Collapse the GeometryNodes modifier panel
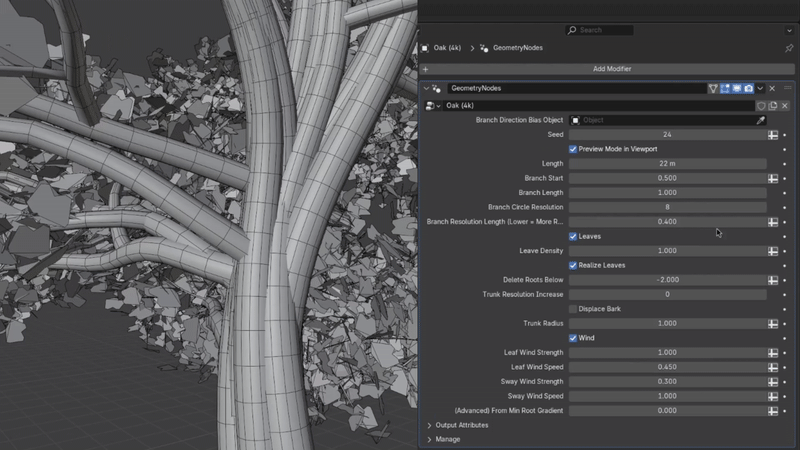The image size is (800, 450). (x=426, y=88)
